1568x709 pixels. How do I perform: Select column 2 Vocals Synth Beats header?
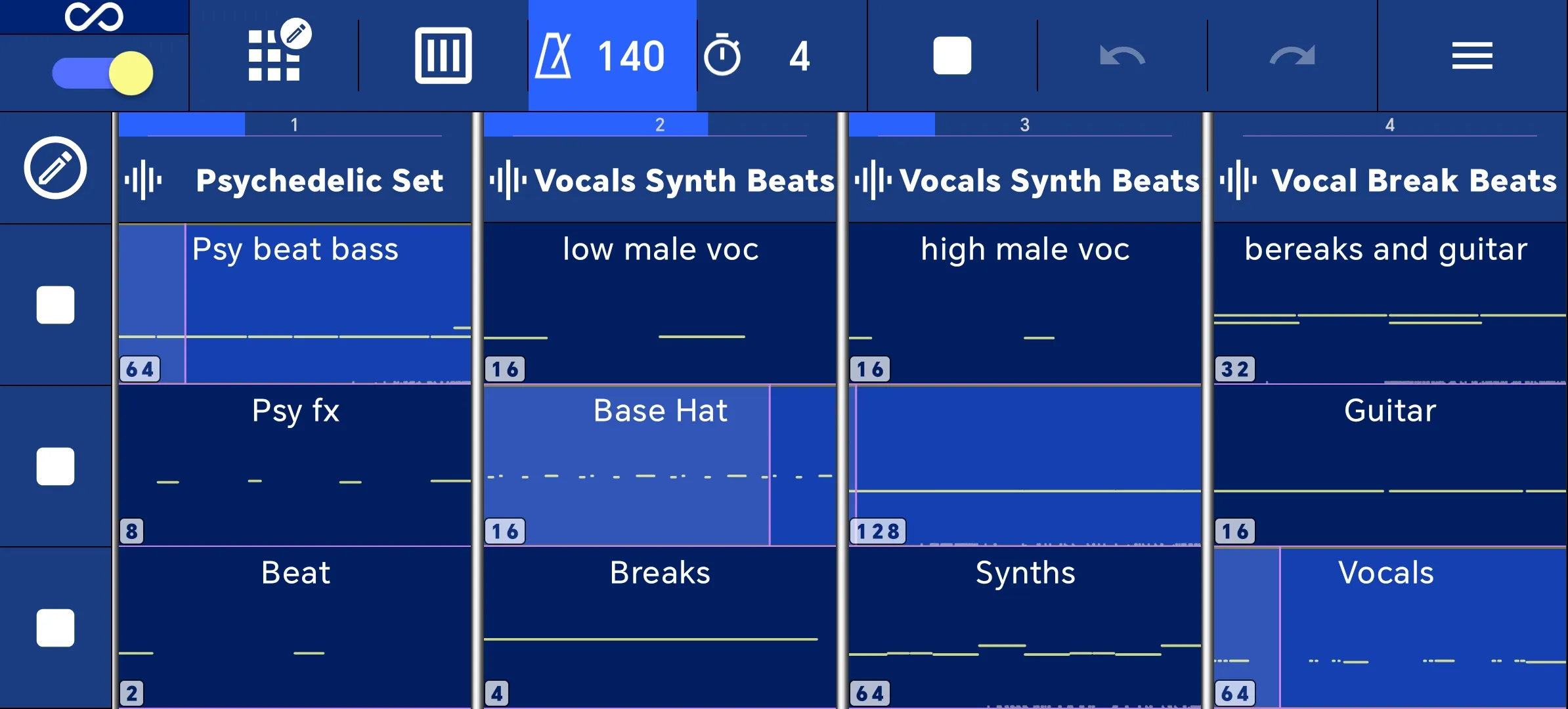[659, 180]
